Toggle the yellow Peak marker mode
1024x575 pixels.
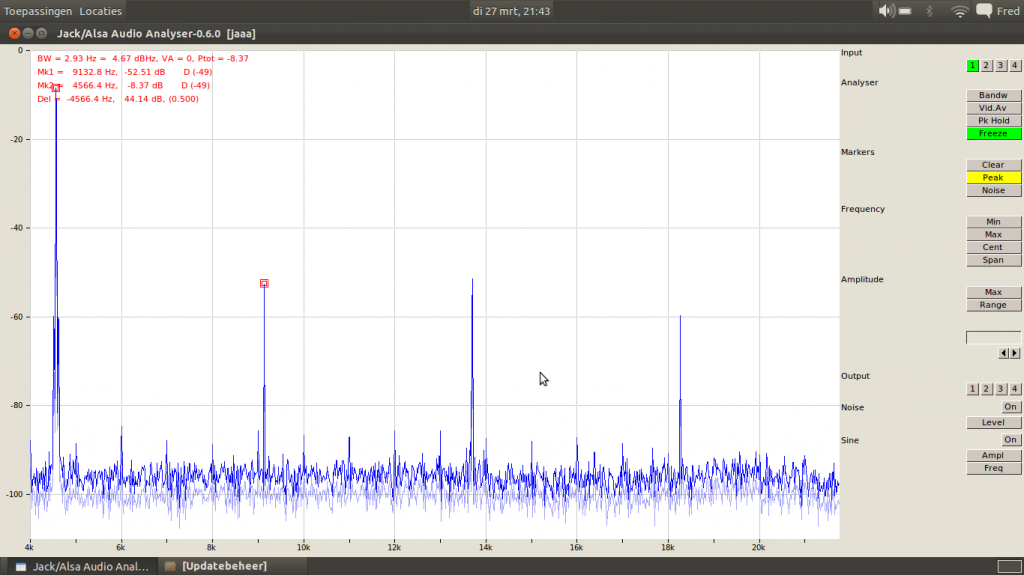point(993,178)
